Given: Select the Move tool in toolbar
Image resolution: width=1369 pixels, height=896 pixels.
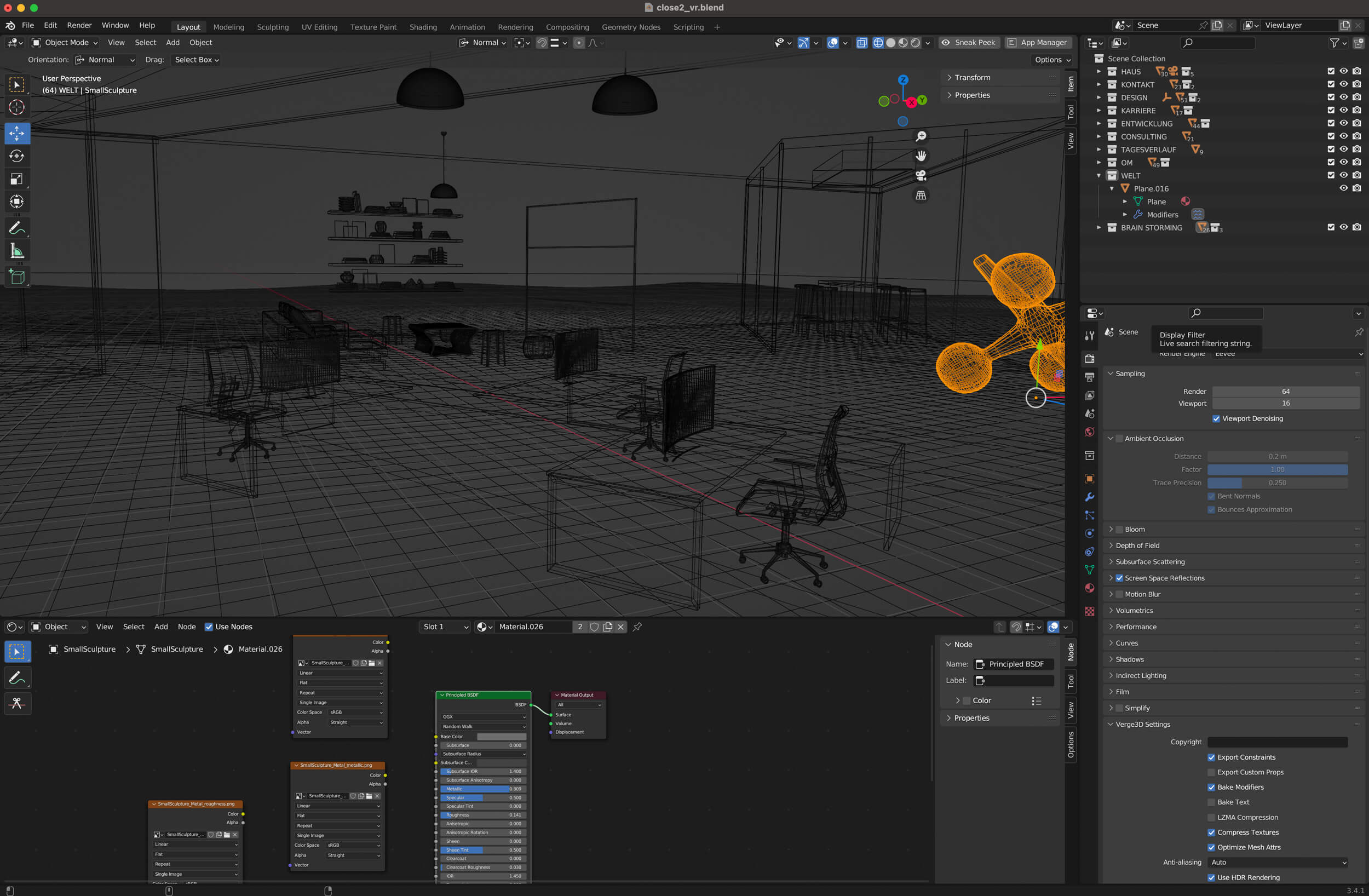Looking at the screenshot, I should (x=16, y=134).
